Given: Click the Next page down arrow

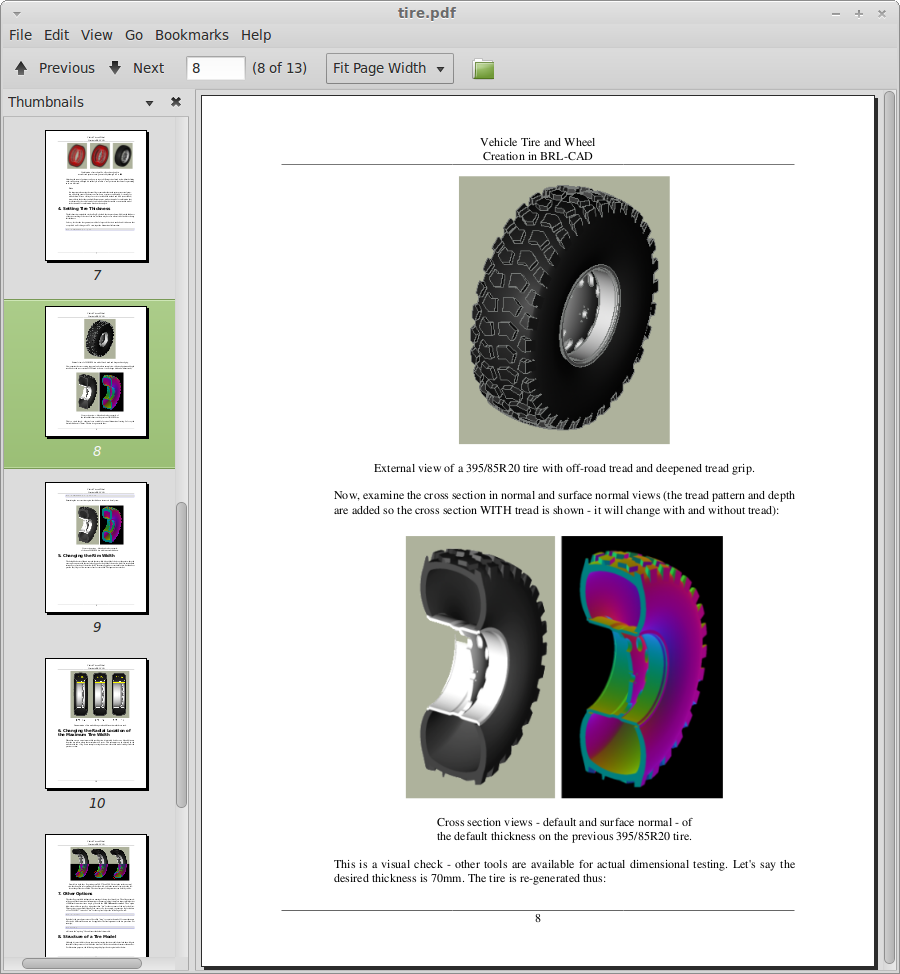Looking at the screenshot, I should point(115,68).
